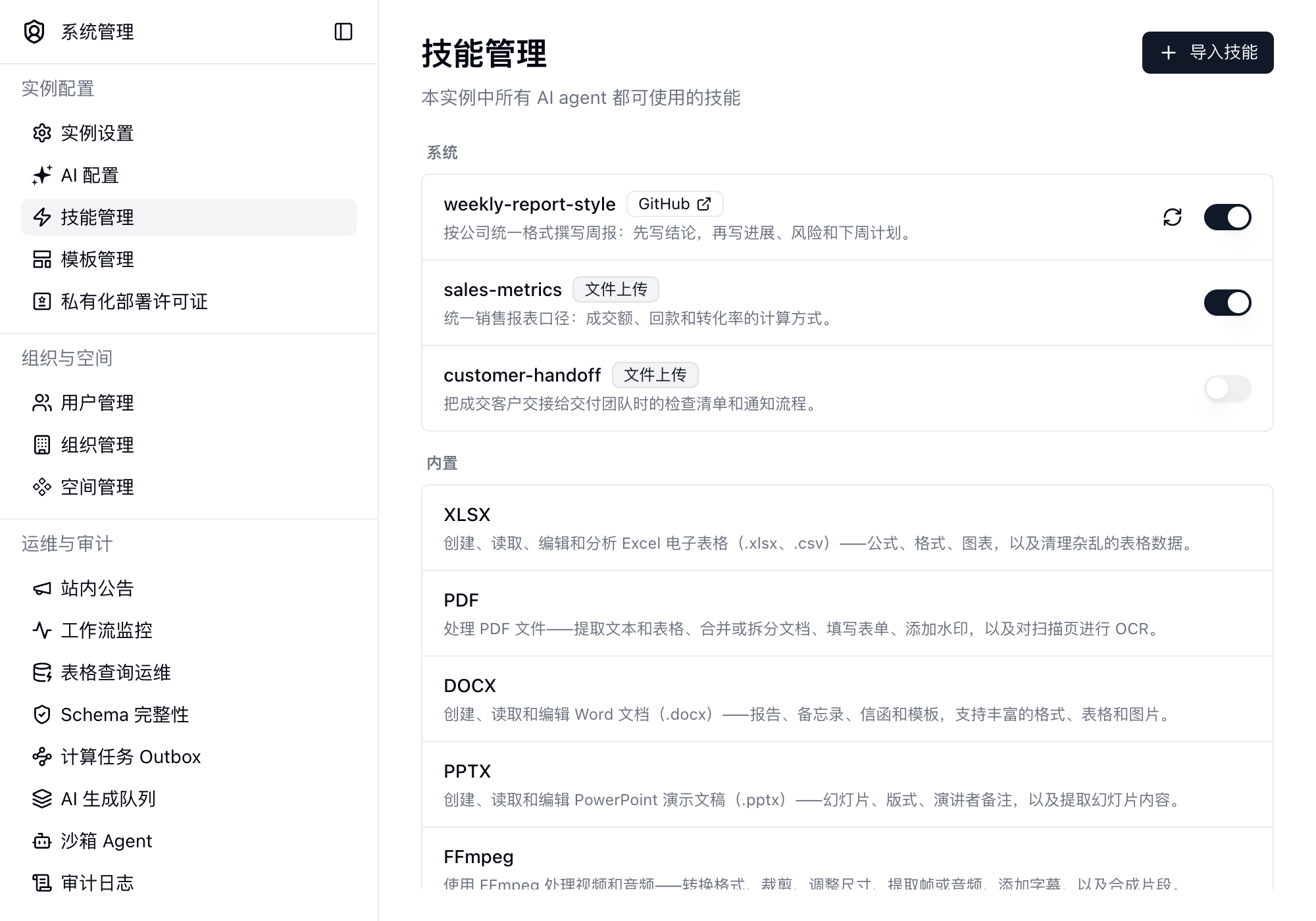Click the 文件上传 badge on sales-metrics
The height and width of the screenshot is (921, 1316).
[616, 289]
